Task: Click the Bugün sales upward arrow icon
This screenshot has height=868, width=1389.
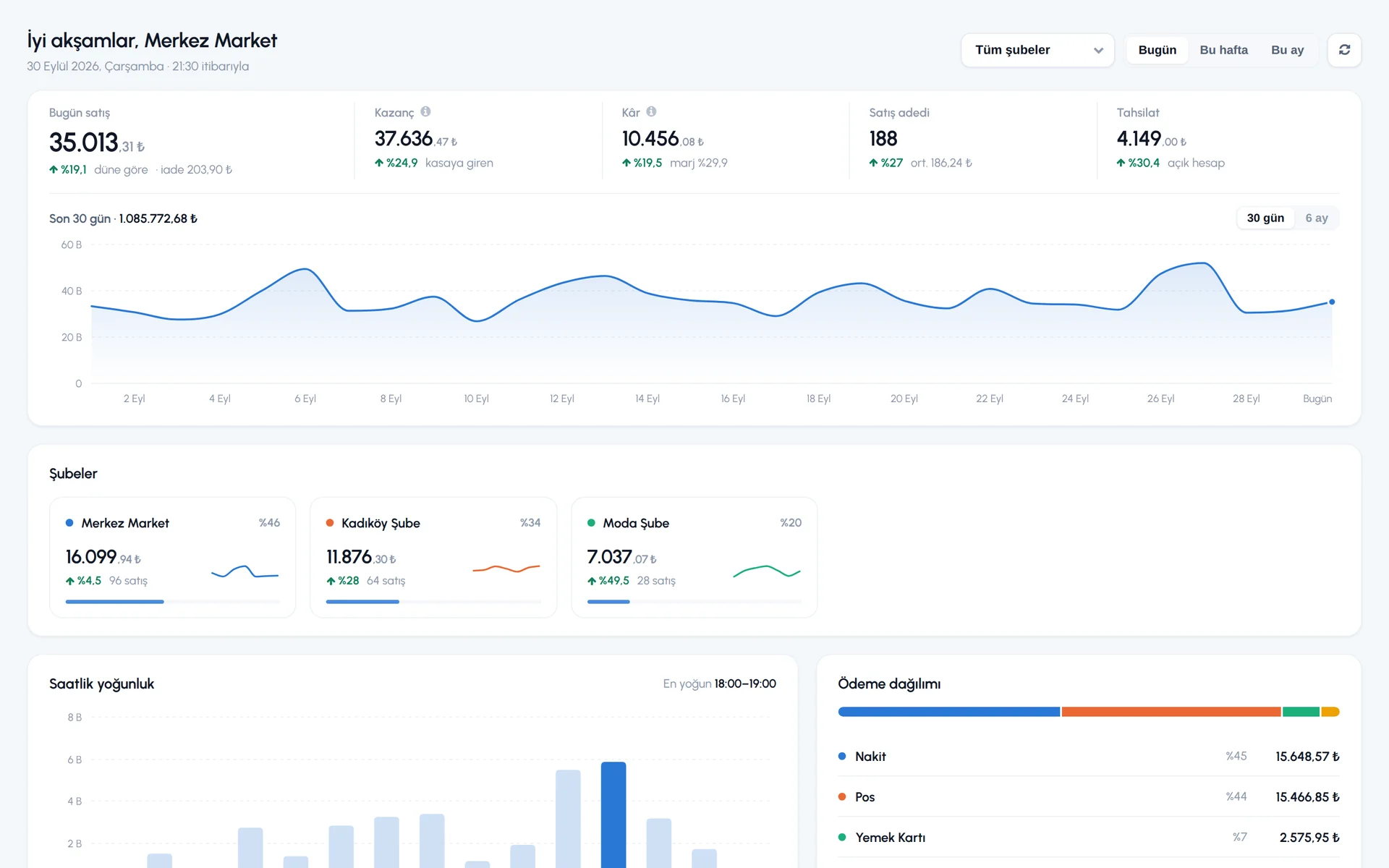Action: pyautogui.click(x=54, y=169)
